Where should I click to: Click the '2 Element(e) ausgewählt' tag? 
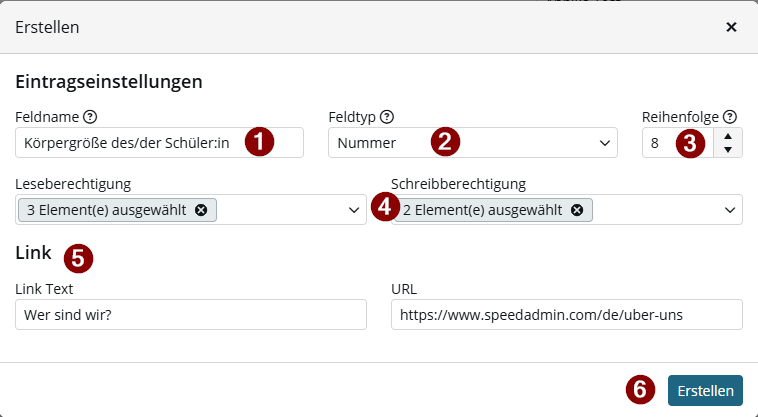493,210
